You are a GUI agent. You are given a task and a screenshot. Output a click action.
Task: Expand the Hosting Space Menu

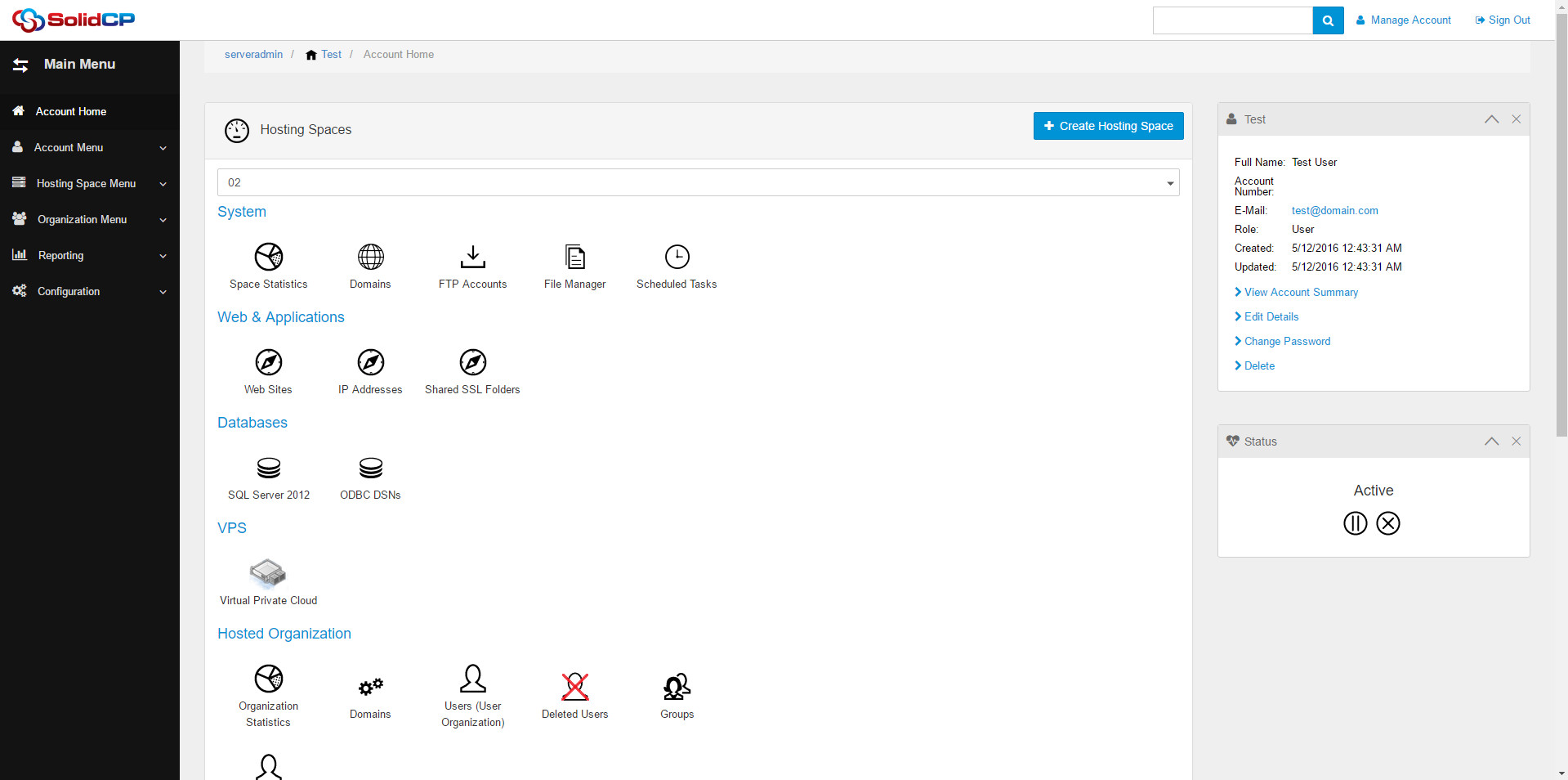coord(90,184)
